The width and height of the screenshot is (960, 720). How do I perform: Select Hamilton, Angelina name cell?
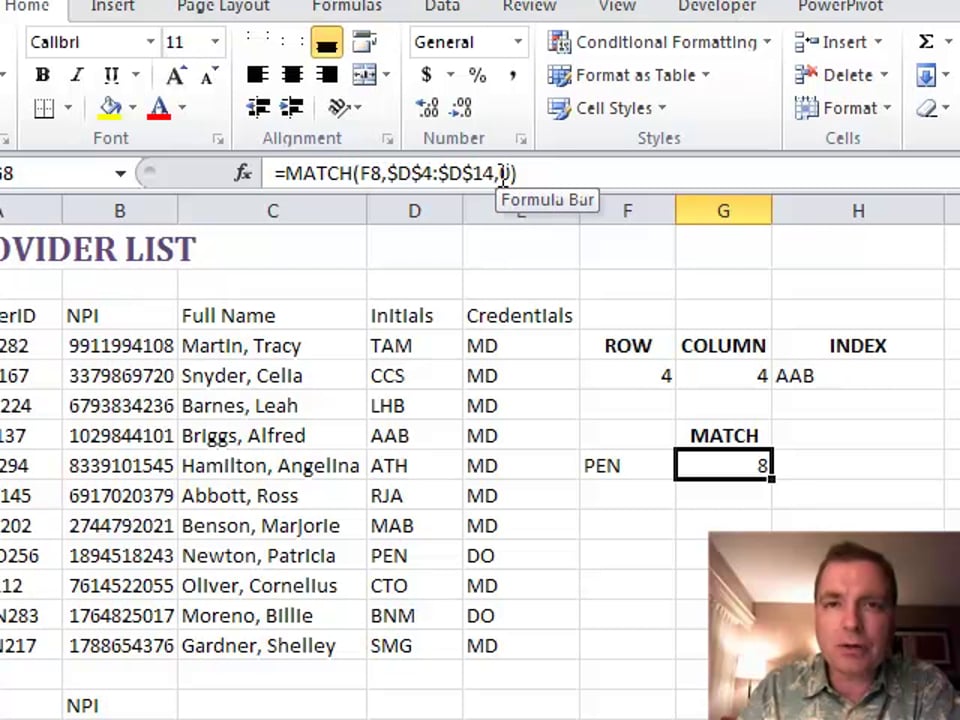pos(272,466)
